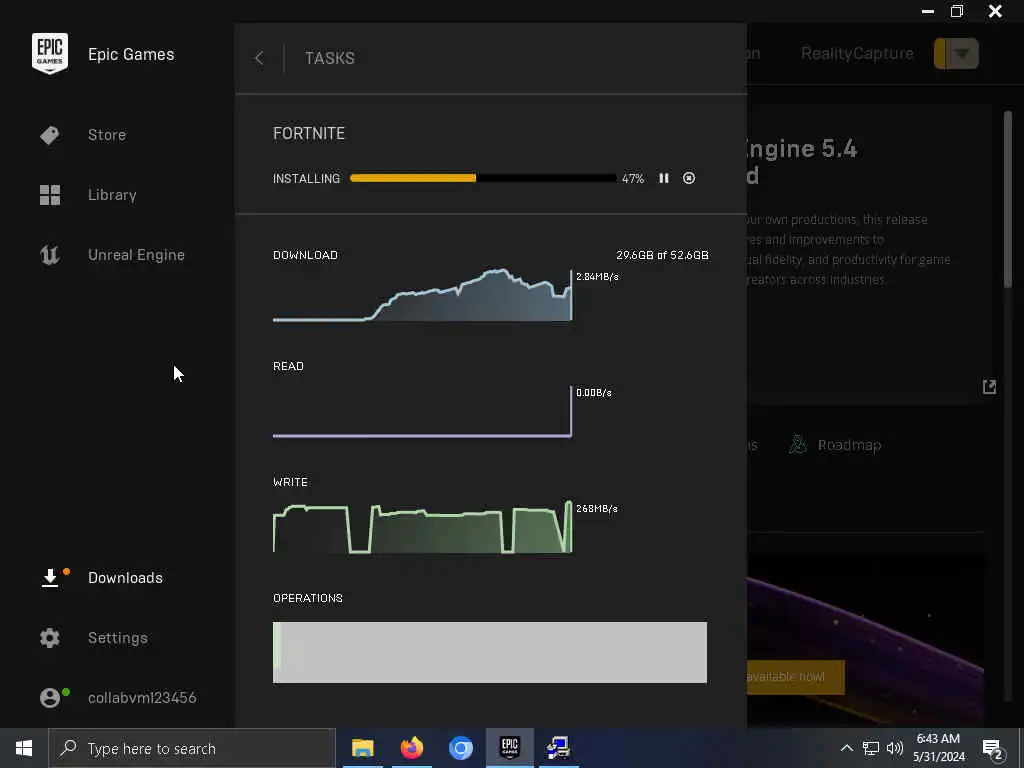Click the Roadmap icon
The width and height of the screenshot is (1024, 768).
coord(798,445)
